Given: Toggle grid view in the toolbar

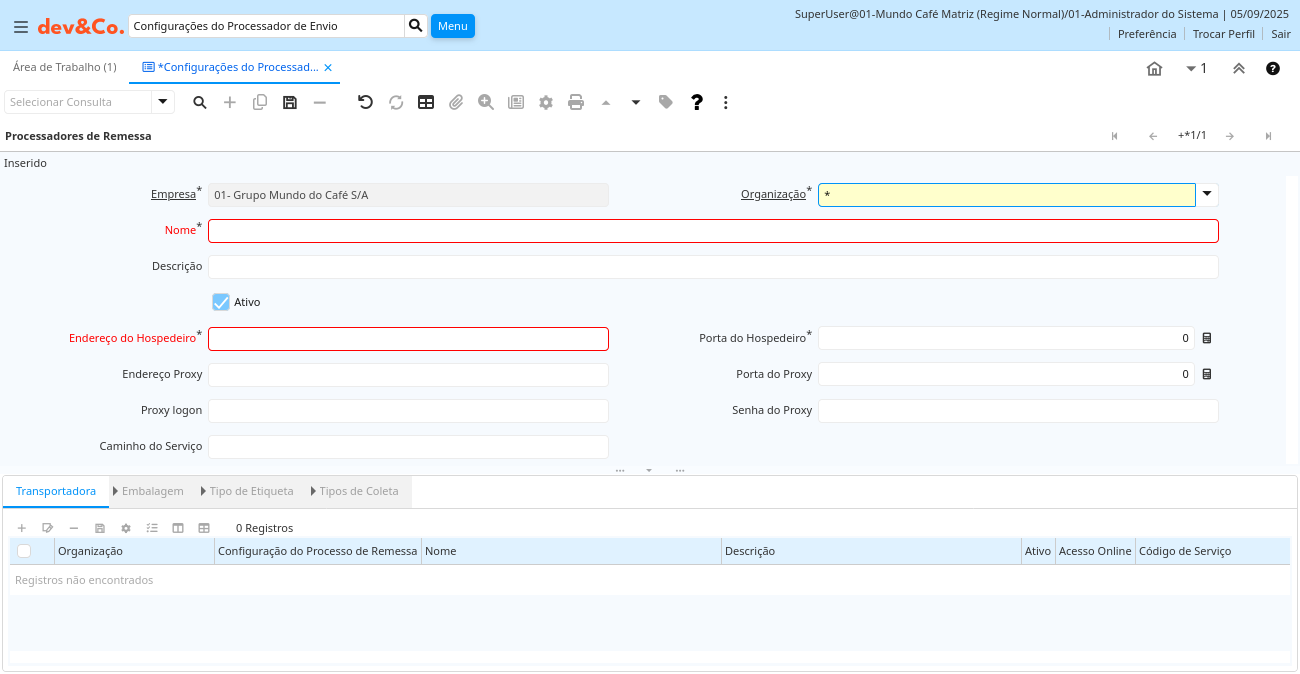Looking at the screenshot, I should click(426, 102).
